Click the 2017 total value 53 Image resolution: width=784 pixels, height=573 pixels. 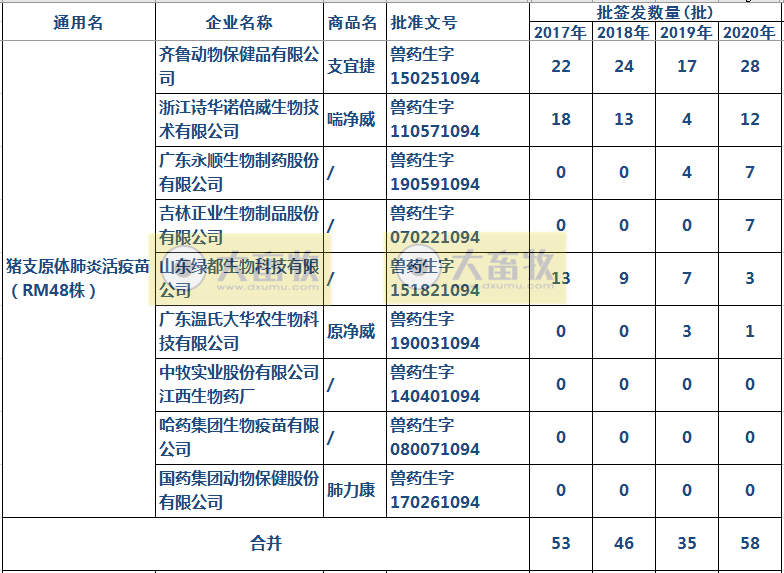560,544
